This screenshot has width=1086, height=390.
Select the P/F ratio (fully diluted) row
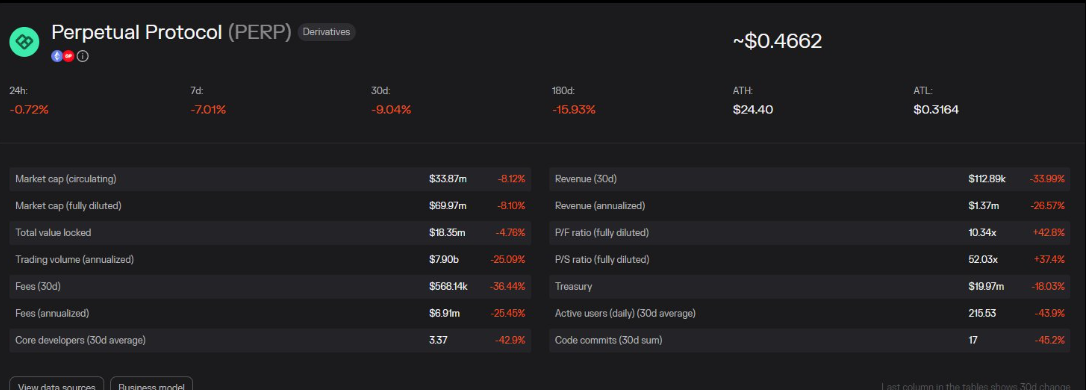810,233
